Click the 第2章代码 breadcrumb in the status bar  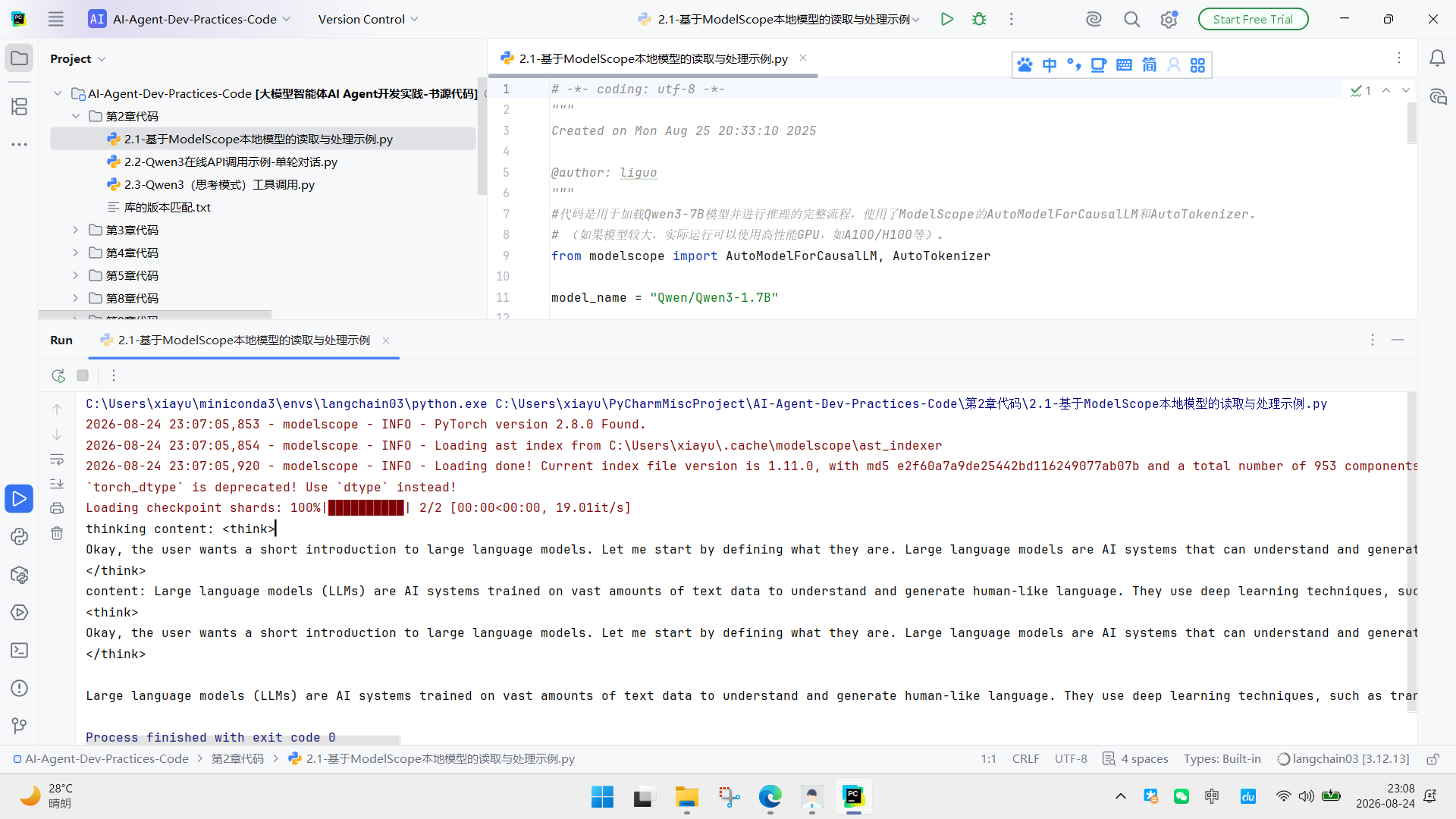tap(237, 759)
